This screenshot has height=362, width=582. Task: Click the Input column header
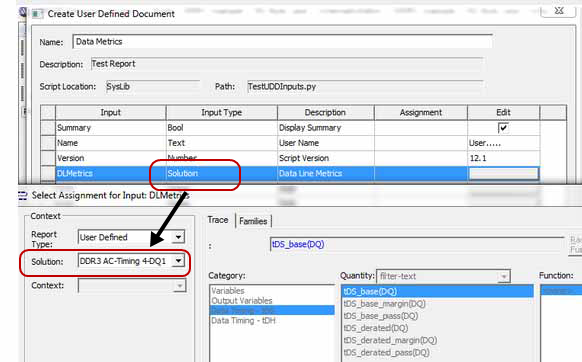(111, 112)
